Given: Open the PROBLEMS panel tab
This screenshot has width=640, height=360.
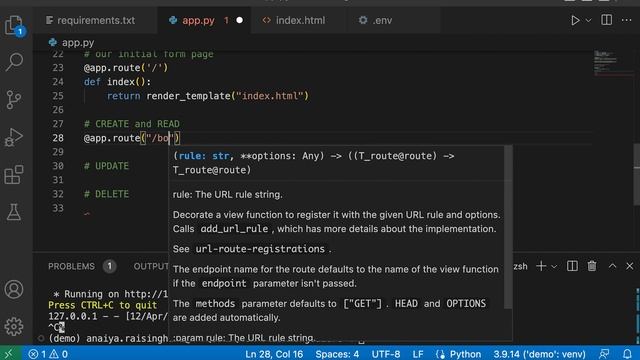Looking at the screenshot, I should point(71,266).
